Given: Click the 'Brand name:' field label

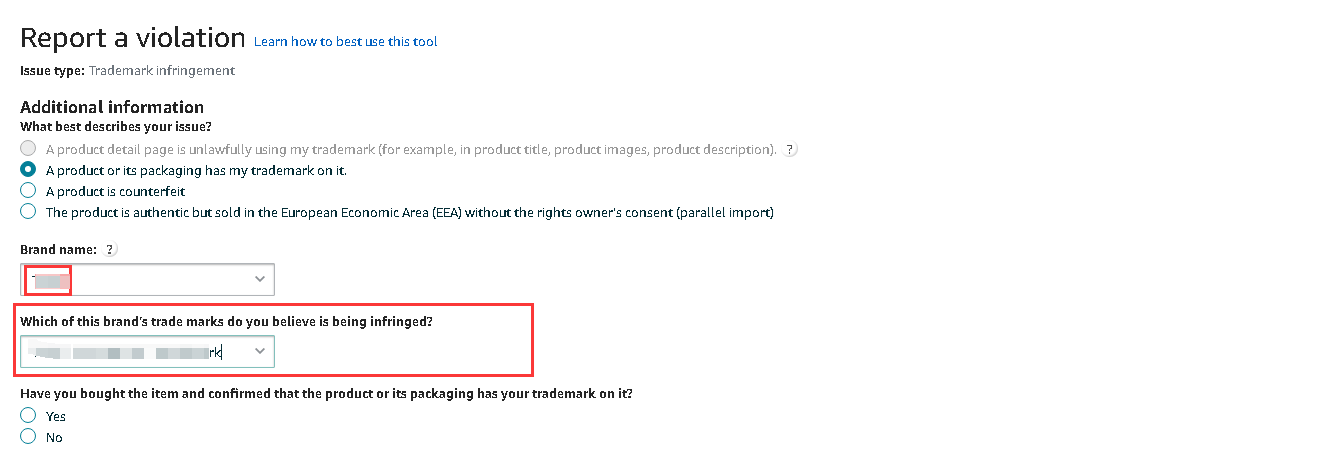Looking at the screenshot, I should click(59, 249).
